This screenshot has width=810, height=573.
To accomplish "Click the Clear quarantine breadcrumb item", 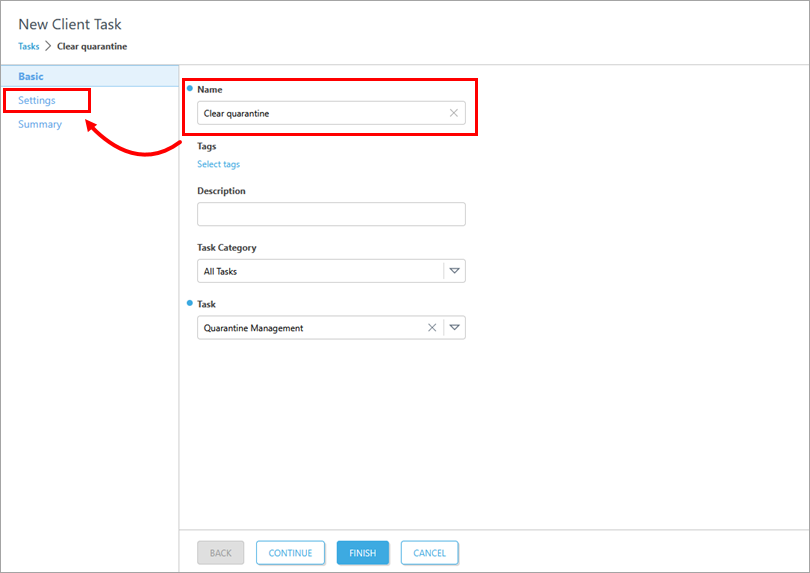I will [x=92, y=46].
